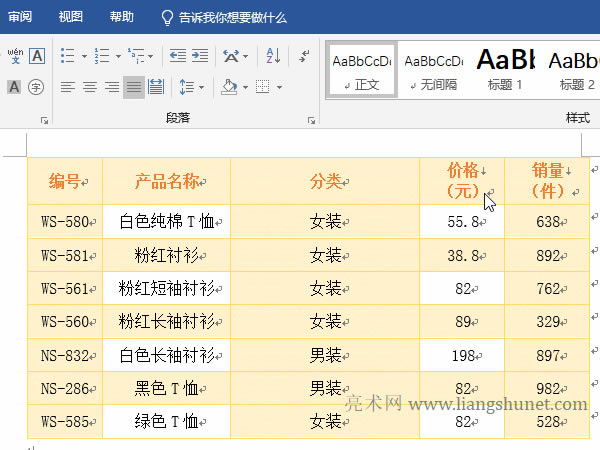This screenshot has width=600, height=450.
Task: Expand the shading color dropdown arrow
Action: (x=244, y=87)
